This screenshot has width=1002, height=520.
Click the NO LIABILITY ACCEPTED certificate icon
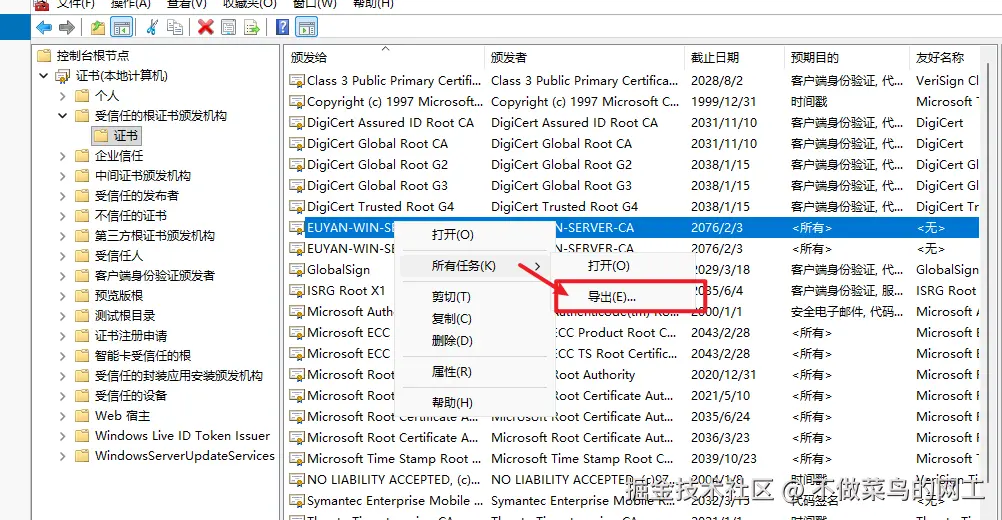tap(297, 480)
